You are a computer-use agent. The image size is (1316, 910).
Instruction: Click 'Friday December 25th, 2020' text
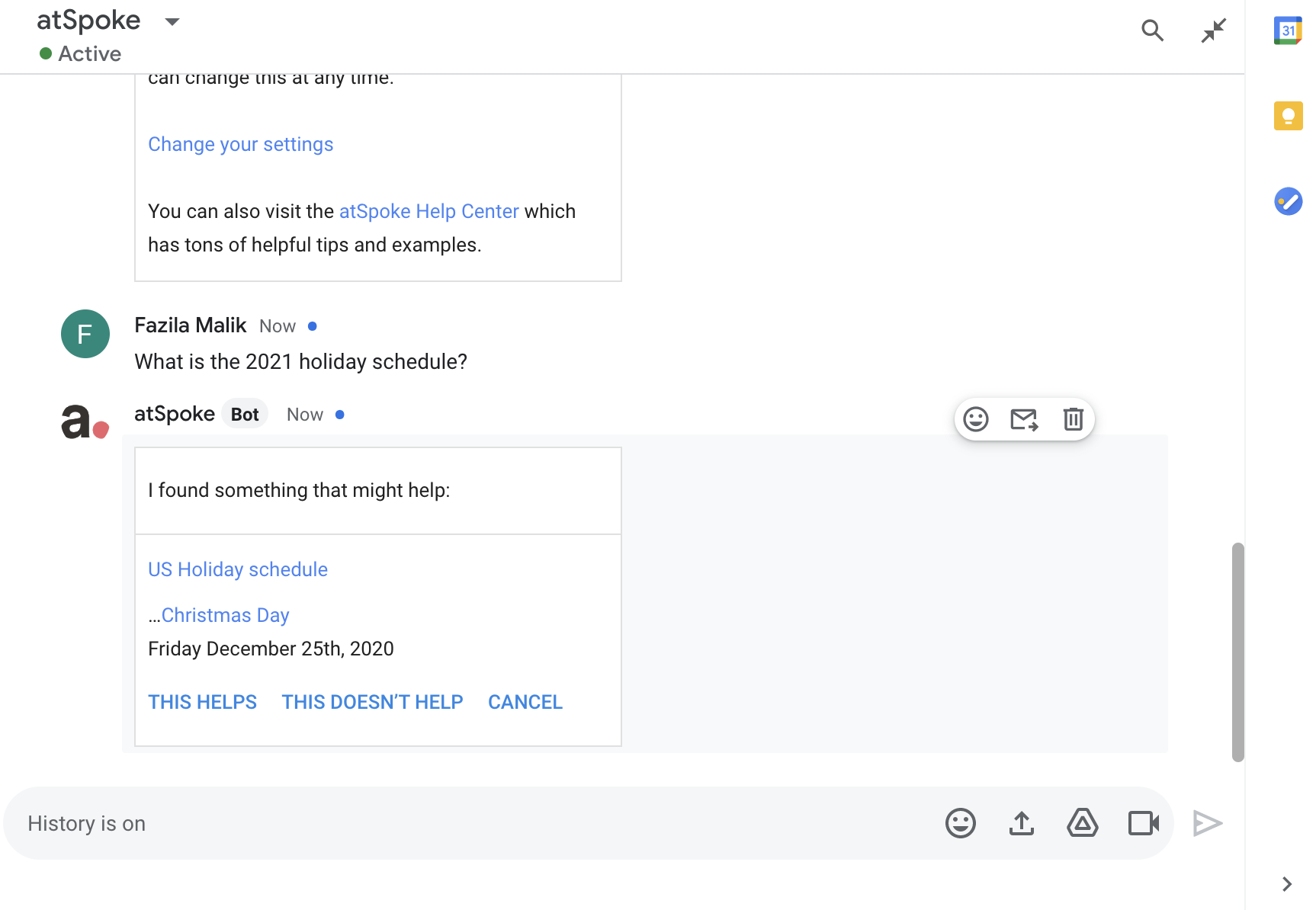tap(271, 649)
